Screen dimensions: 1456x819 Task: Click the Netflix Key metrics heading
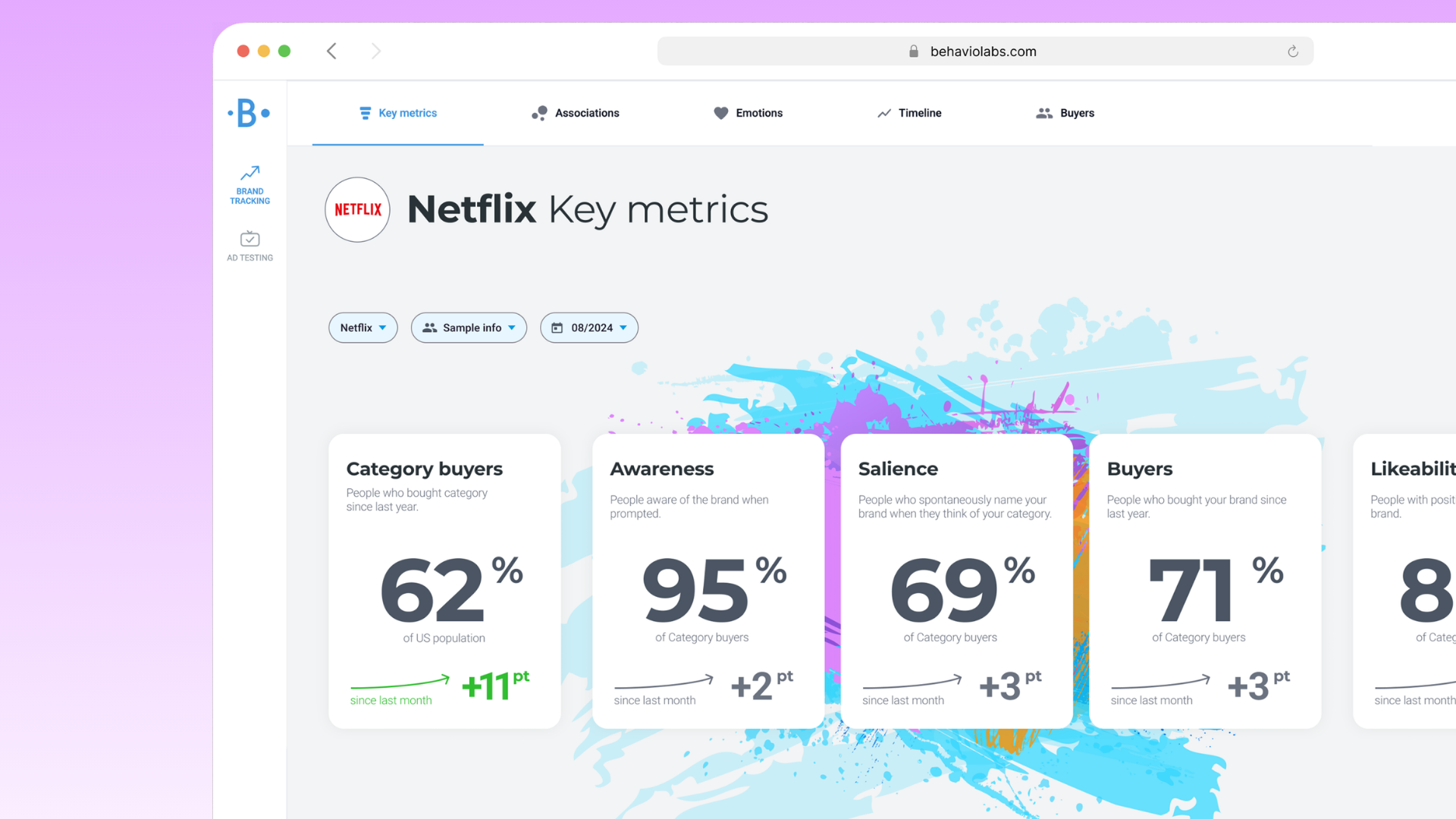588,209
